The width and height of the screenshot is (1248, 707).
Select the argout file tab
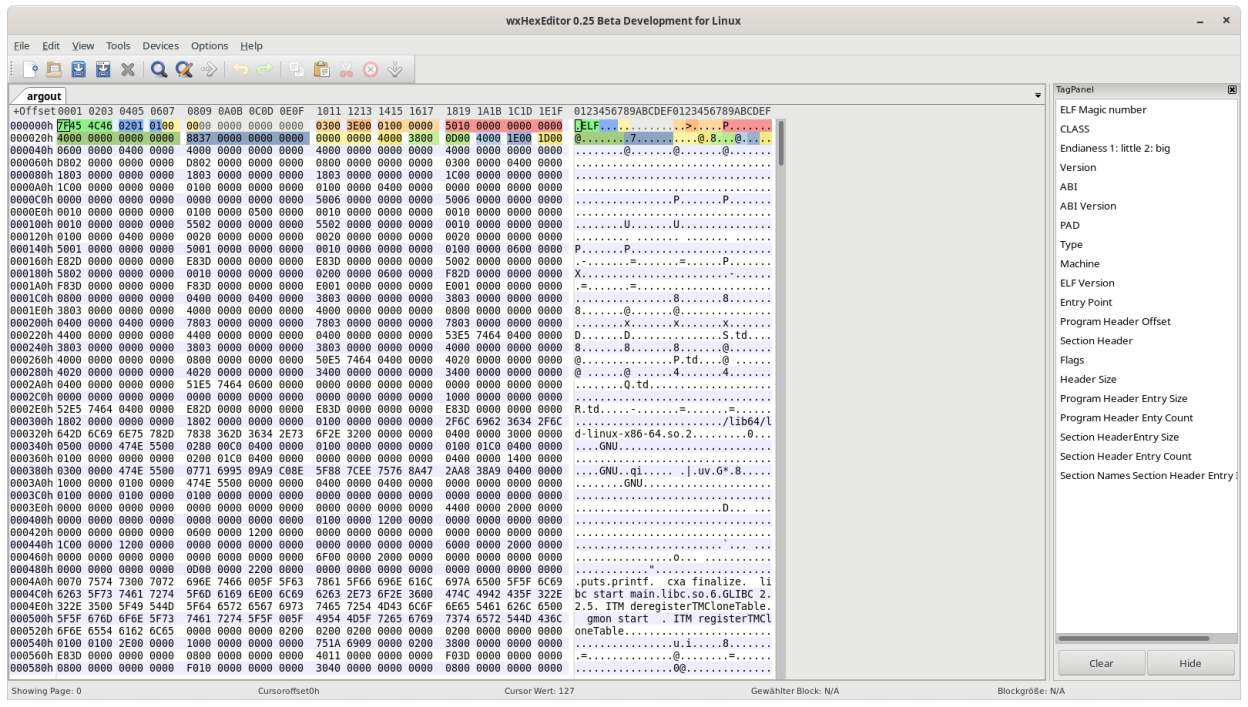click(x=46, y=96)
